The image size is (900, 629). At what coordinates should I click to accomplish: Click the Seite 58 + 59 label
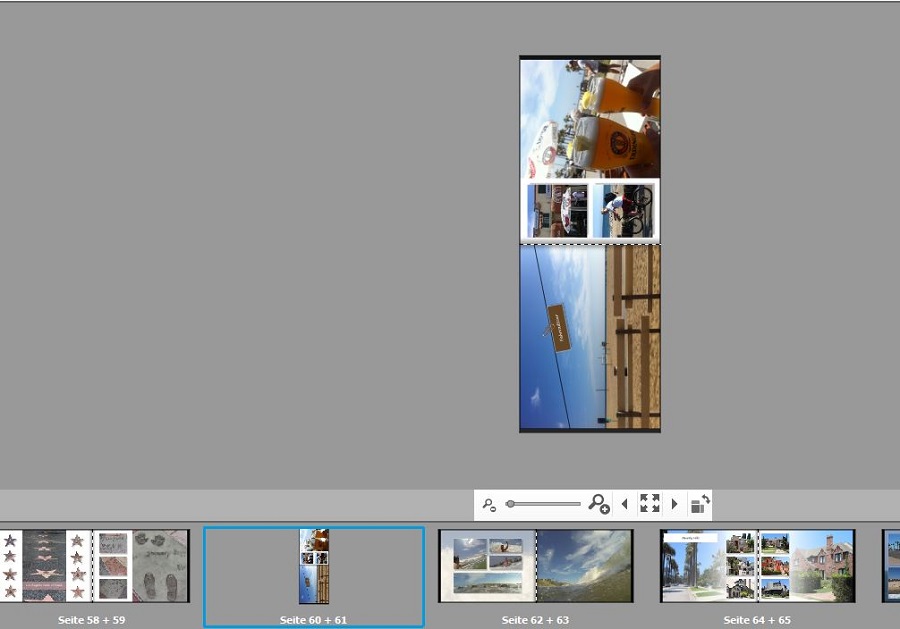(x=92, y=620)
